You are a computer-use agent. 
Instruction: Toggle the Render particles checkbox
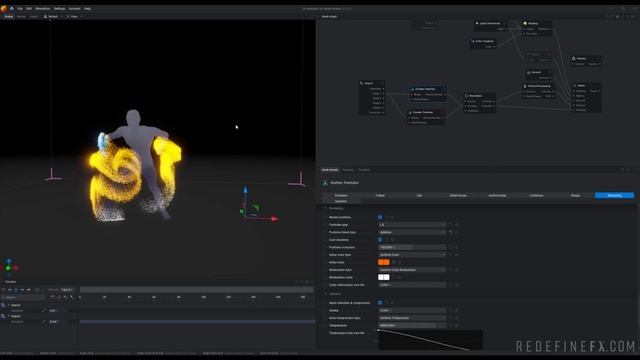pyautogui.click(x=380, y=218)
